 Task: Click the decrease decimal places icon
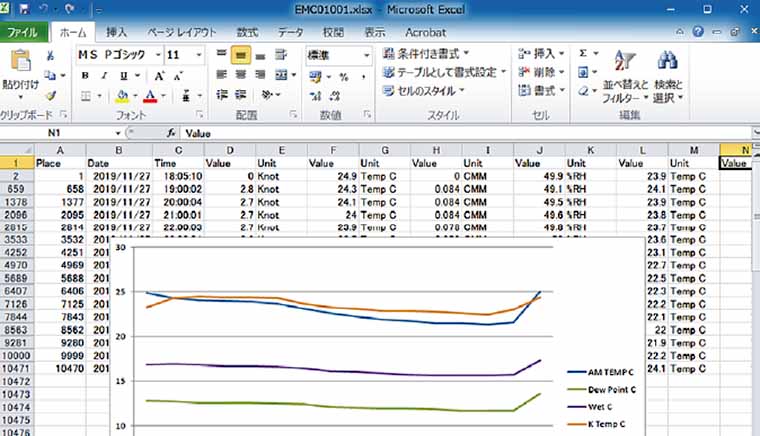pos(335,96)
